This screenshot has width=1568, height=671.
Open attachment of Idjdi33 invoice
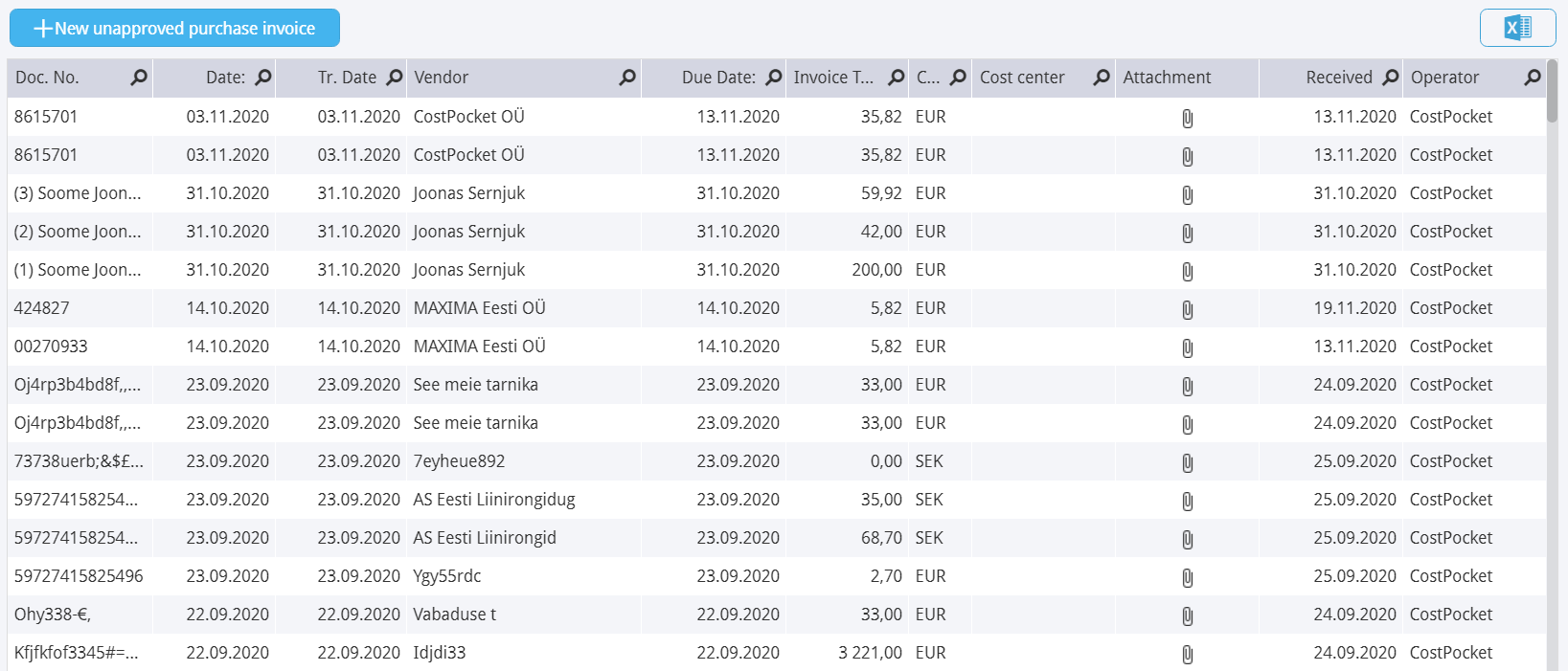tap(1187, 654)
